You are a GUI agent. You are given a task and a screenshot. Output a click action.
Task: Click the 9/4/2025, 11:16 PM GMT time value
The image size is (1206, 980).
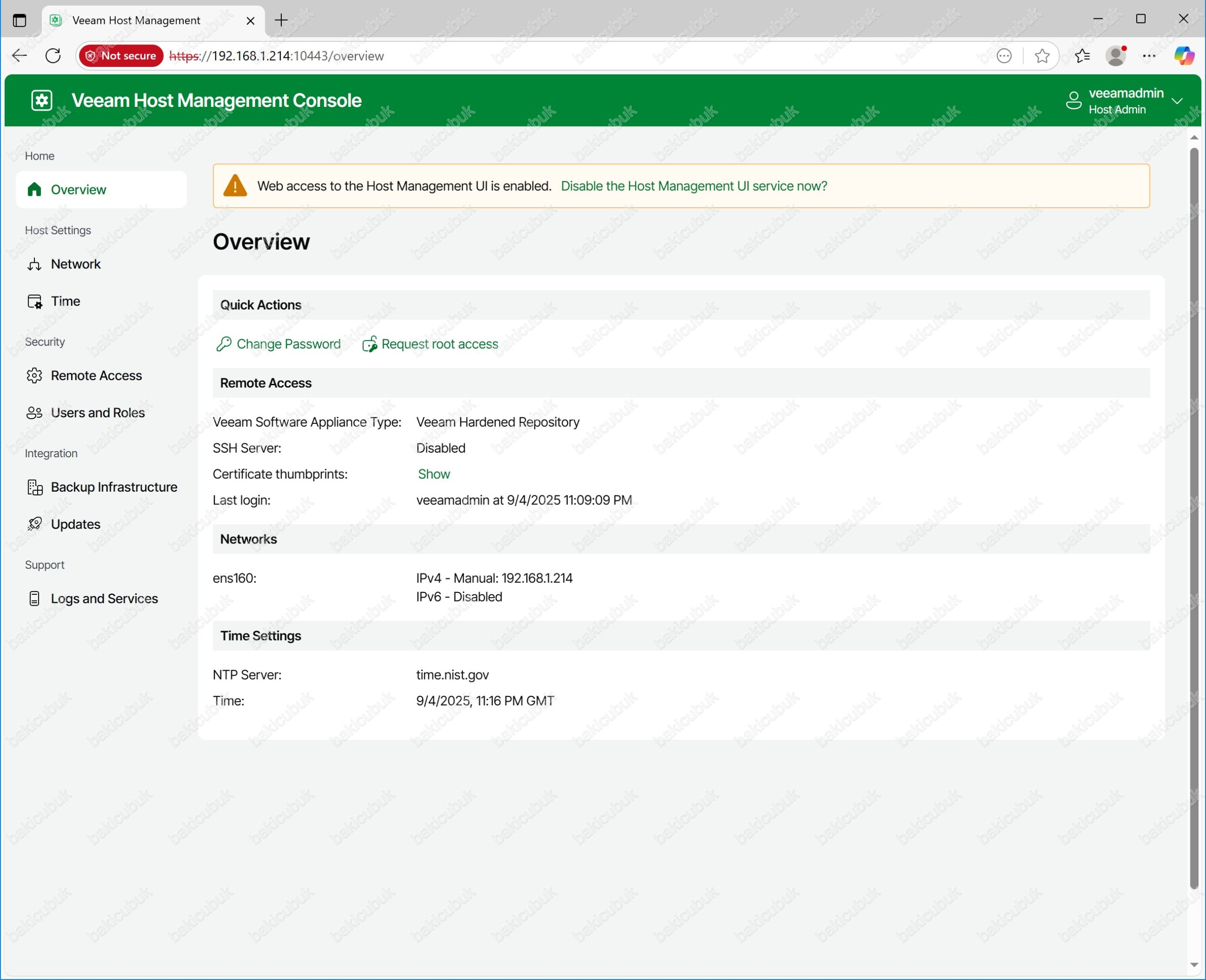point(485,701)
